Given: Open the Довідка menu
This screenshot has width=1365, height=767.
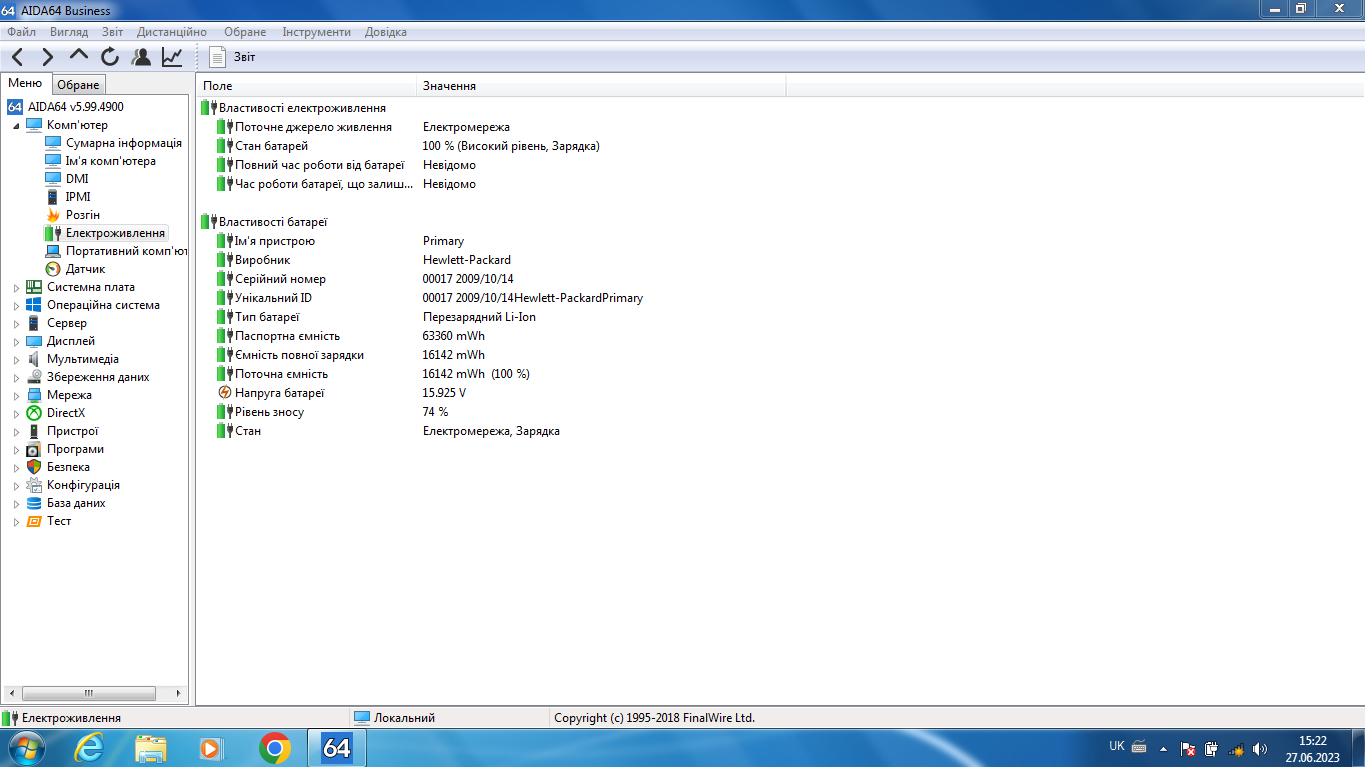Looking at the screenshot, I should [x=386, y=32].
